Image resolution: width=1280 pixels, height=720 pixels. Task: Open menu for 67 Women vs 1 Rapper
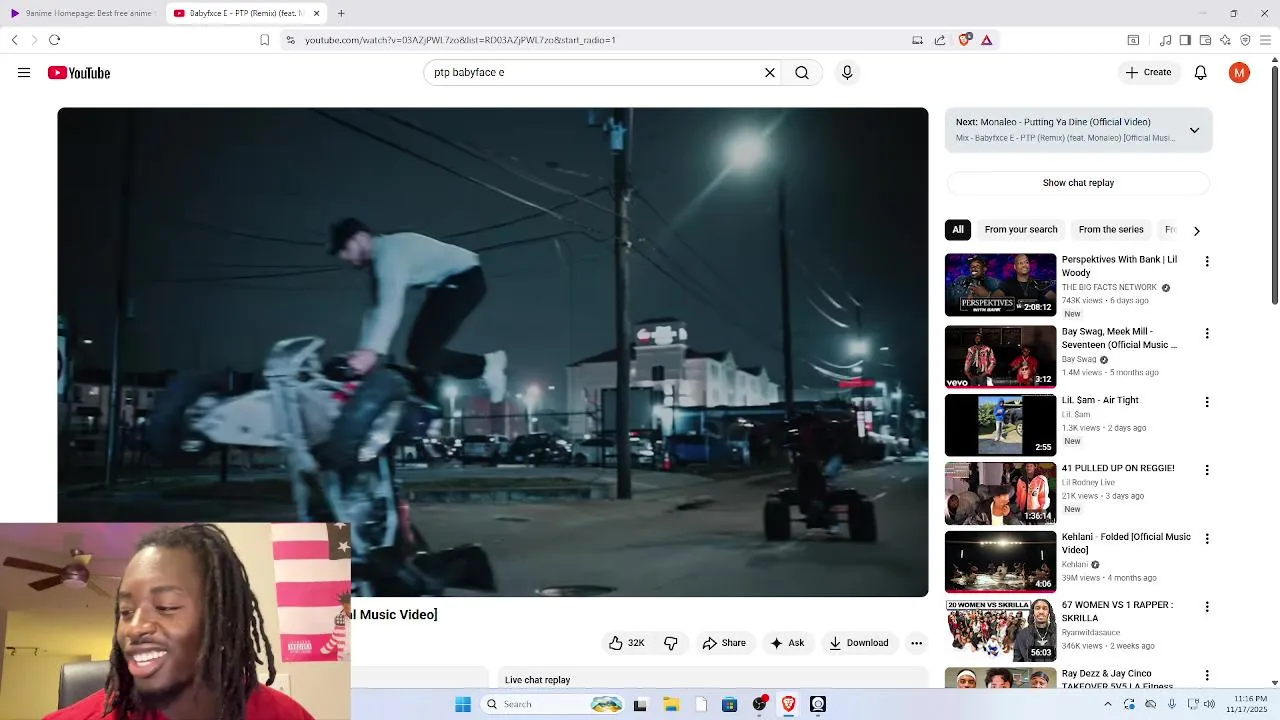(1207, 607)
